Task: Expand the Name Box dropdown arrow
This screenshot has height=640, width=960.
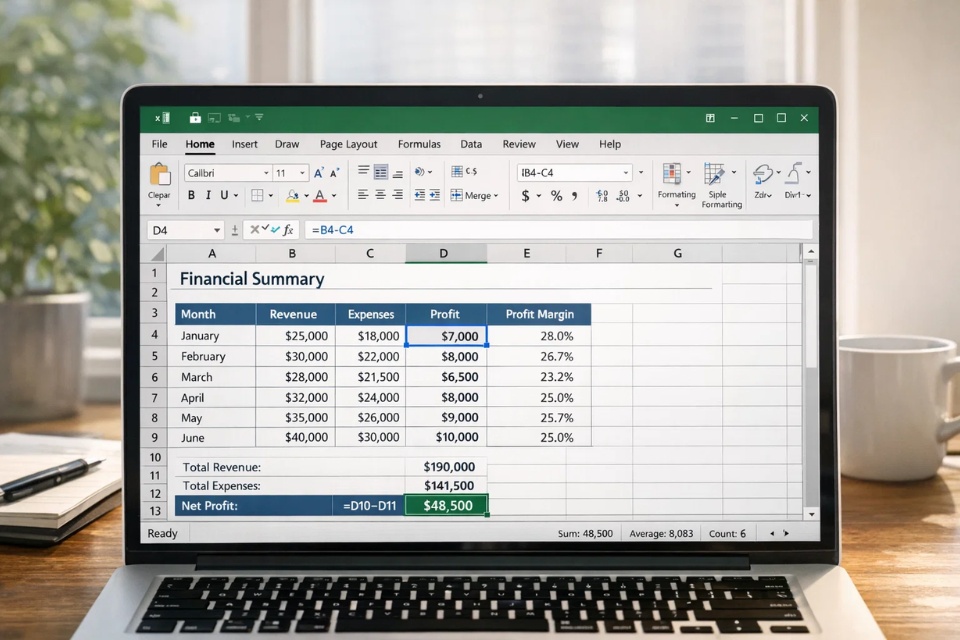Action: (218, 230)
